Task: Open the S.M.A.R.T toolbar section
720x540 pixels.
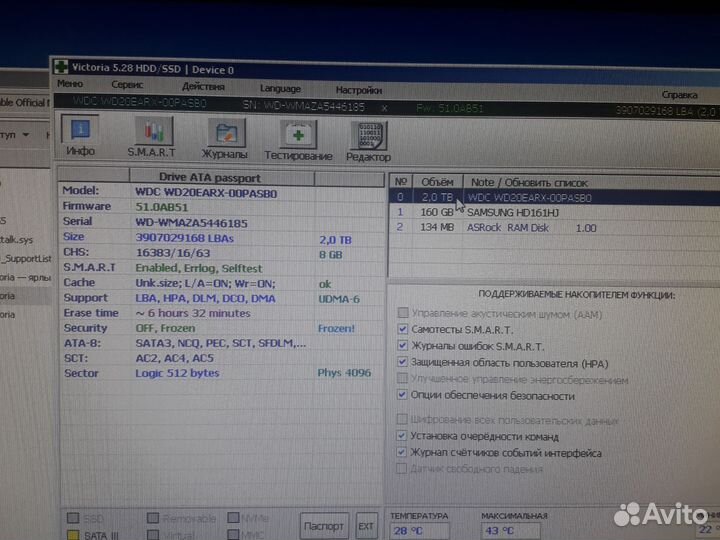Action: point(152,138)
